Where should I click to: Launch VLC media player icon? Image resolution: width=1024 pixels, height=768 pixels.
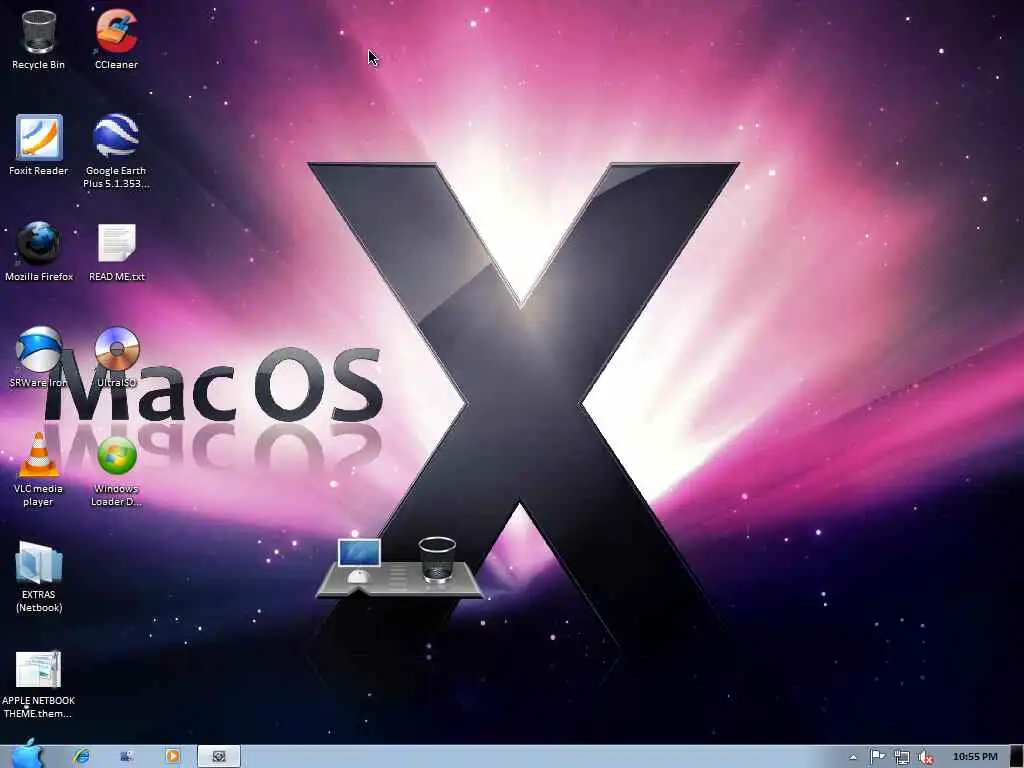tap(39, 469)
